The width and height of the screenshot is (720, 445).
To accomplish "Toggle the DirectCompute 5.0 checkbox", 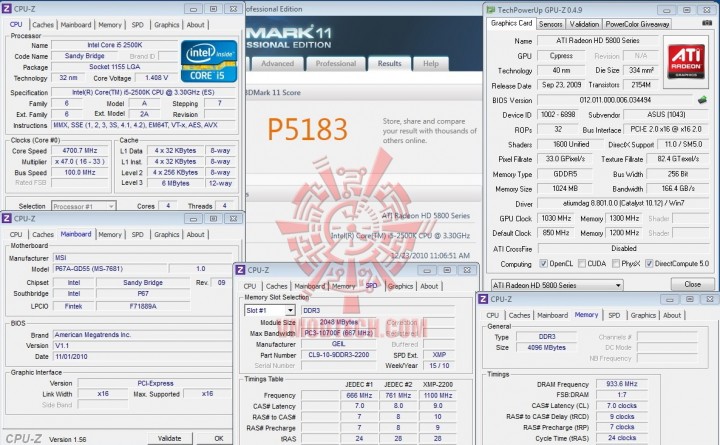I will point(649,264).
